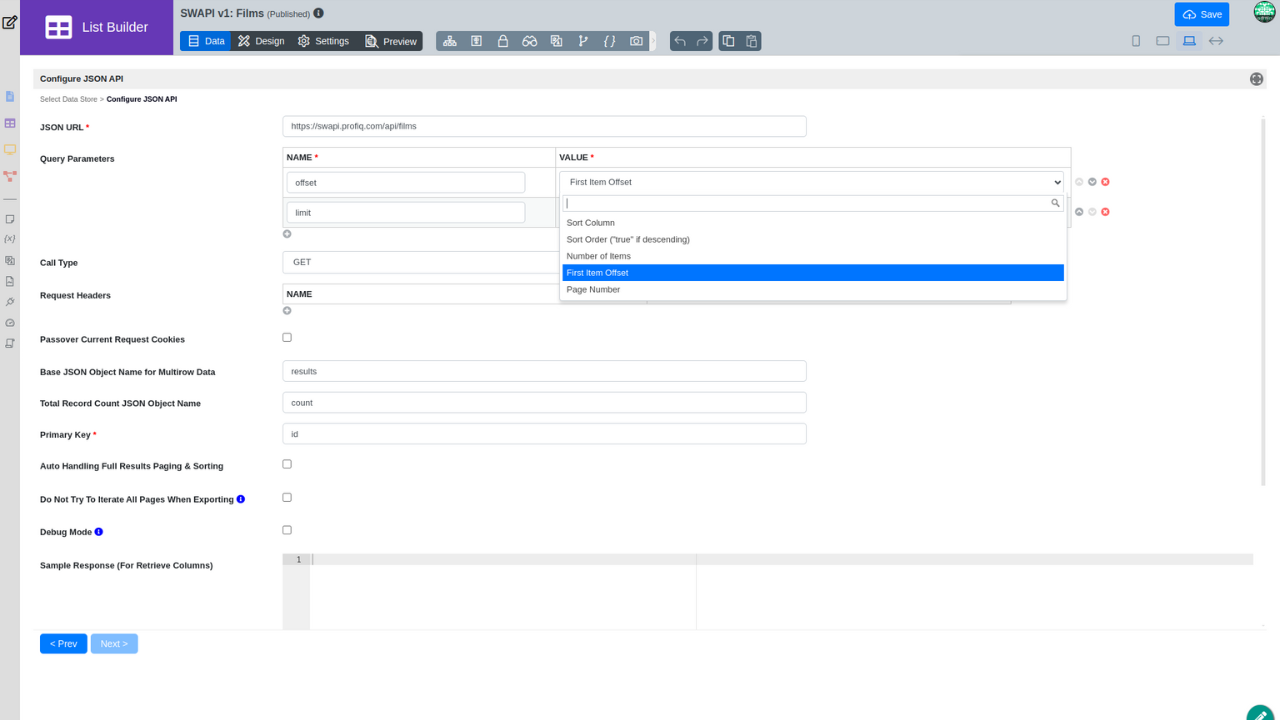Viewport: 1280px width, 720px height.
Task: Collapse the First Item Offset value dropdown
Action: (x=811, y=182)
